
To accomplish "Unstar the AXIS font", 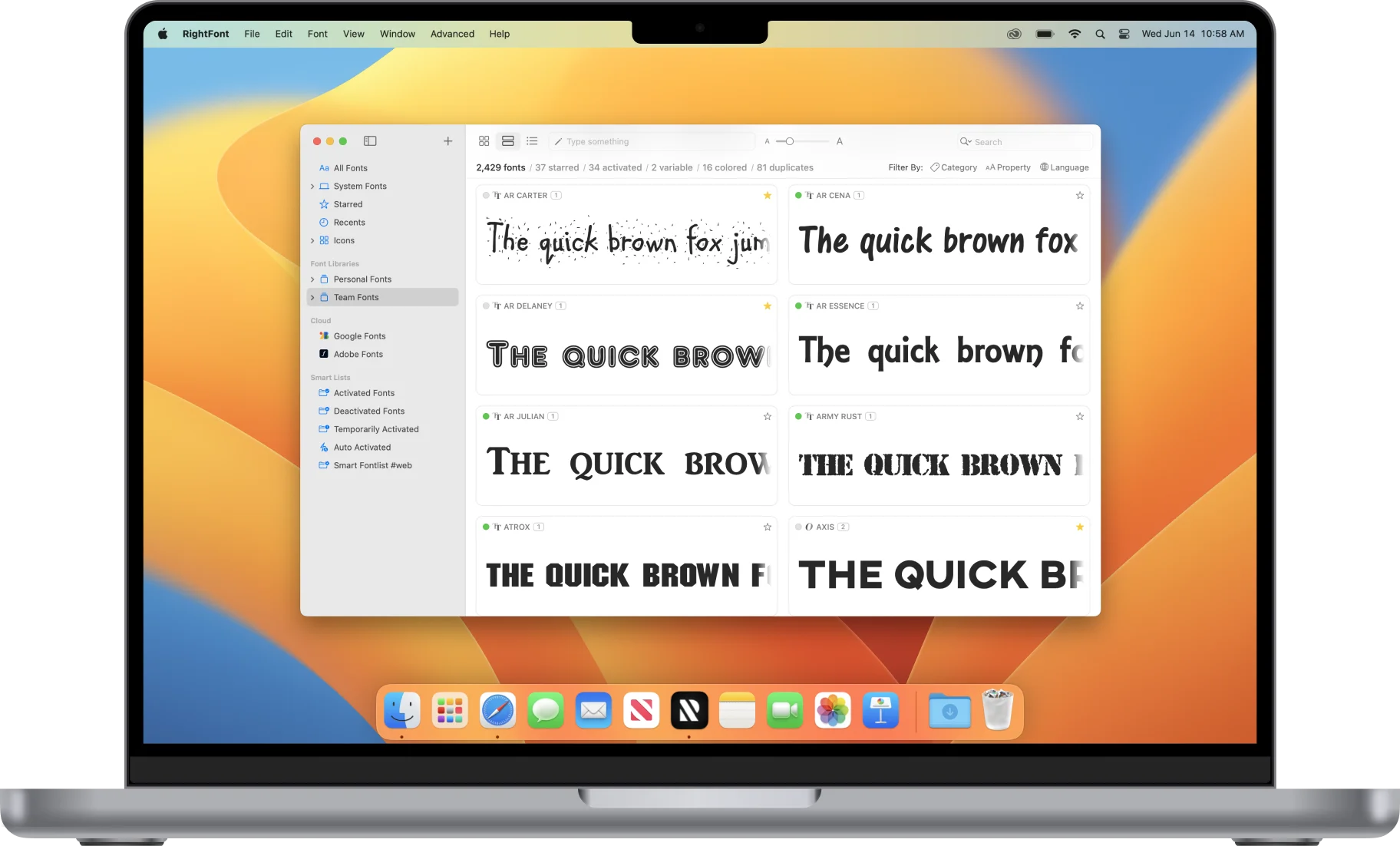I will 1080,527.
